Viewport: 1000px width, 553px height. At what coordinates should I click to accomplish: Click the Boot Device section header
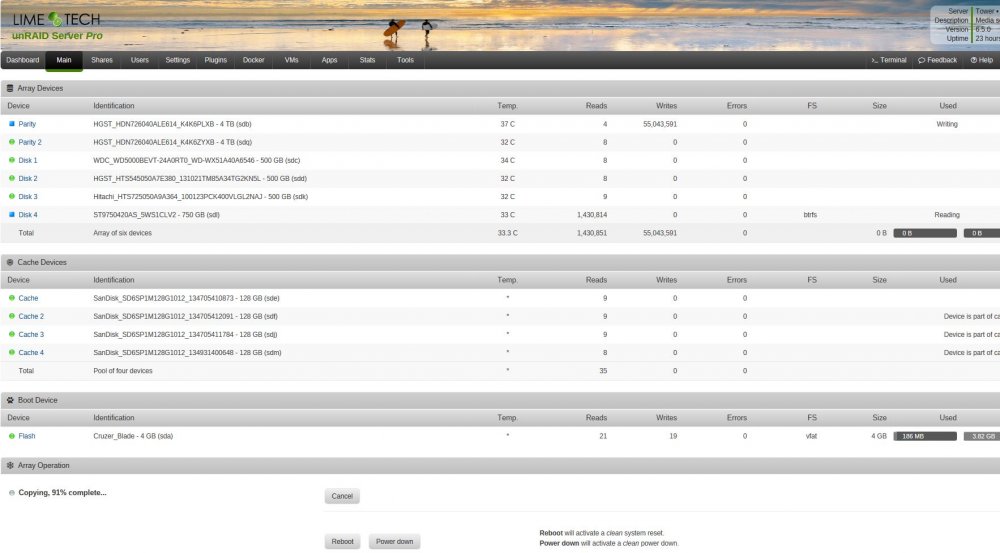point(500,400)
